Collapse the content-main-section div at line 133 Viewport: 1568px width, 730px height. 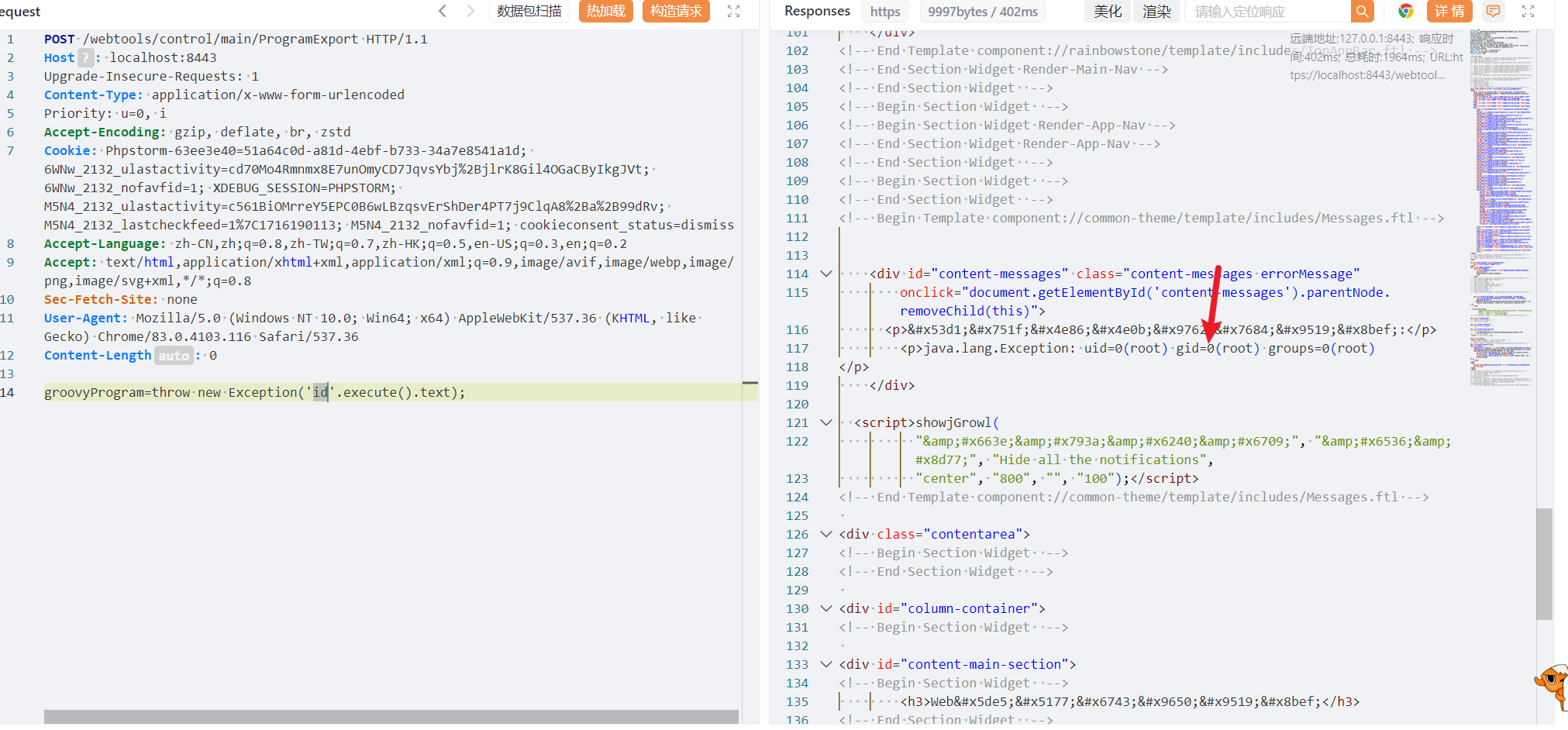[826, 664]
